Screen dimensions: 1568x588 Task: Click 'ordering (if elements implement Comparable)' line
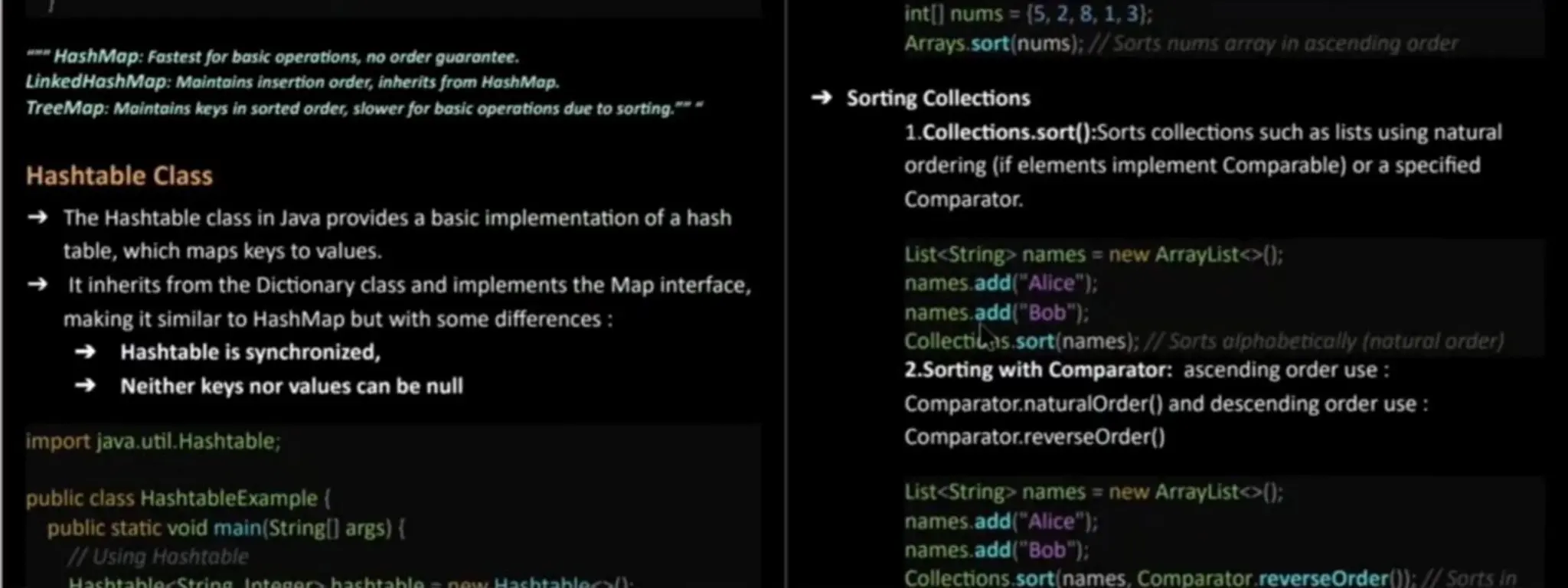(1192, 165)
